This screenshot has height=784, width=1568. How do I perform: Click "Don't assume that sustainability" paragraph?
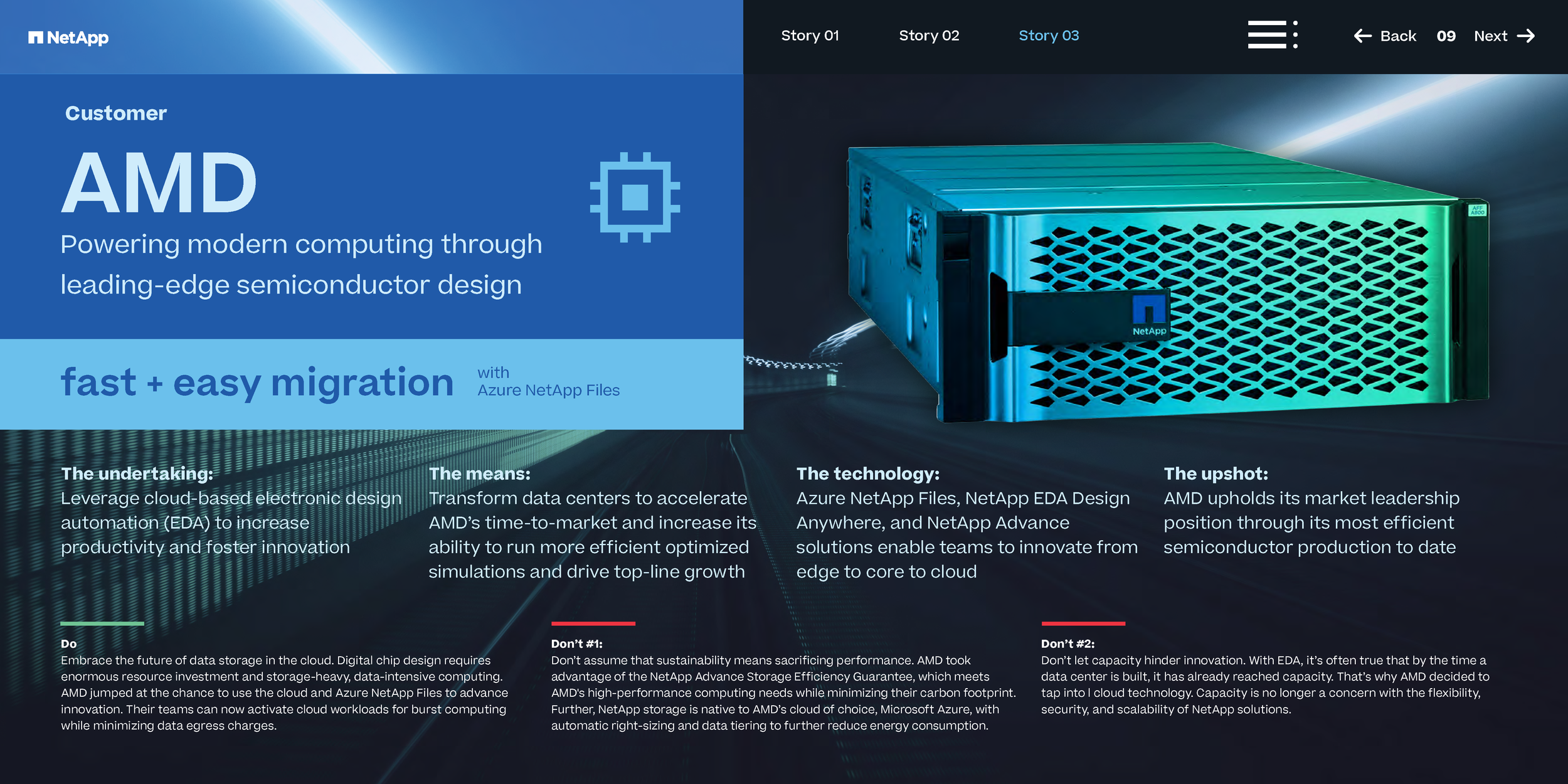[783, 692]
